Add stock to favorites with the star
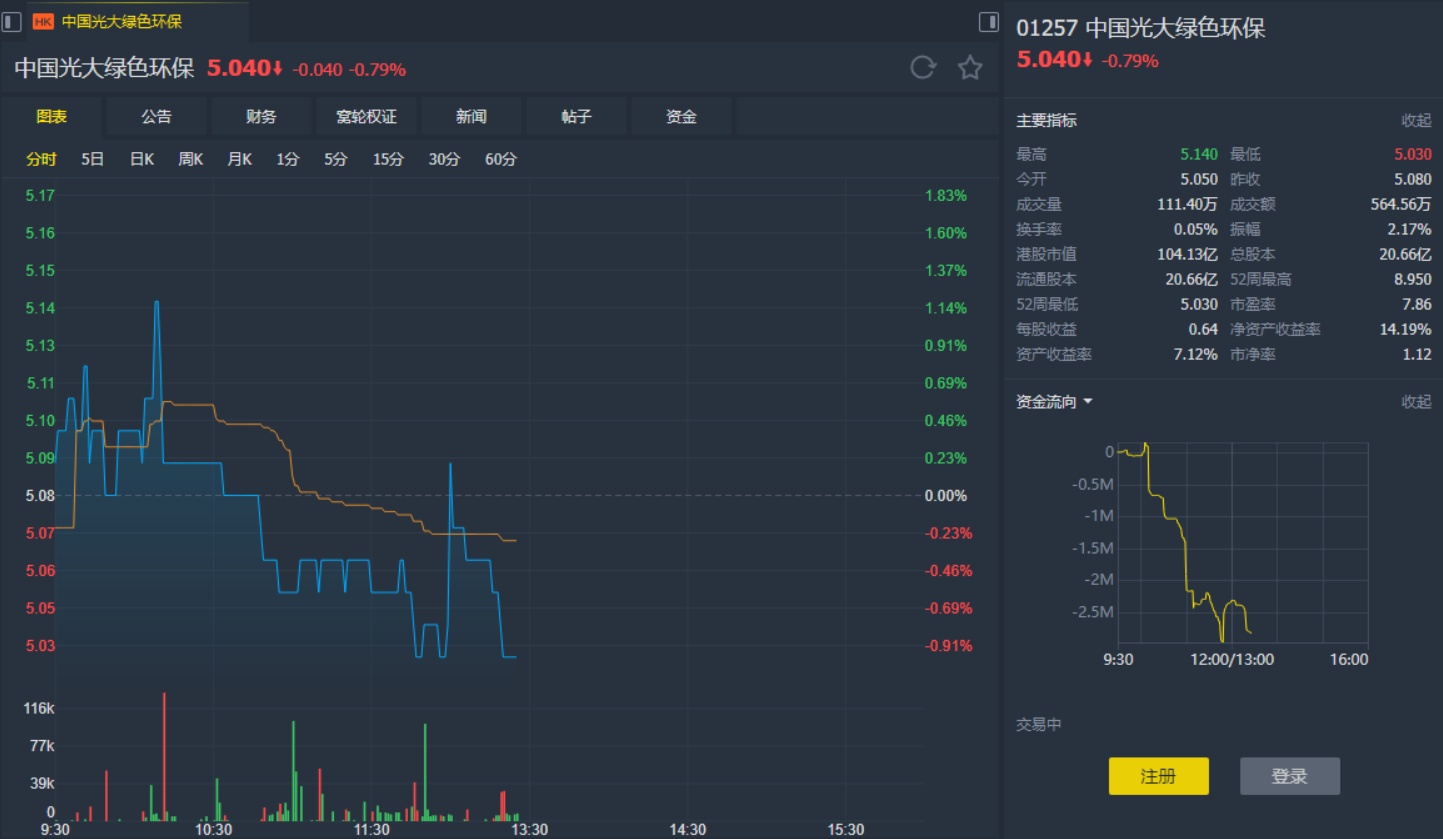 (x=970, y=68)
